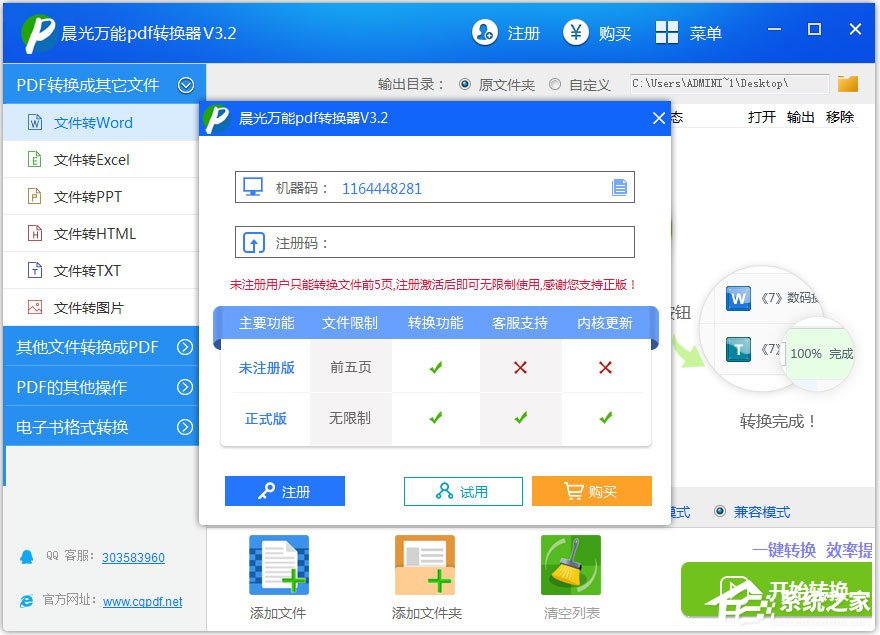Select 文件转HTML in sidebar

(101, 234)
